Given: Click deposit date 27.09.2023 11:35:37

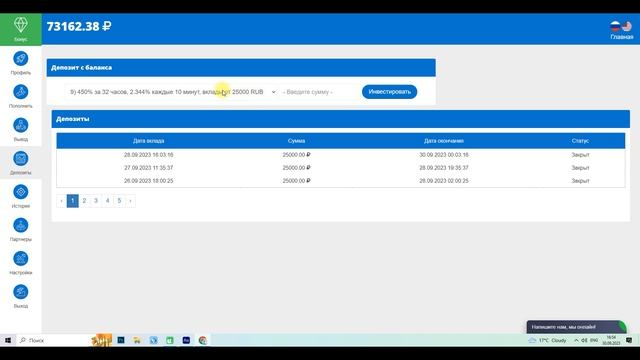Looking at the screenshot, I should [149, 168].
